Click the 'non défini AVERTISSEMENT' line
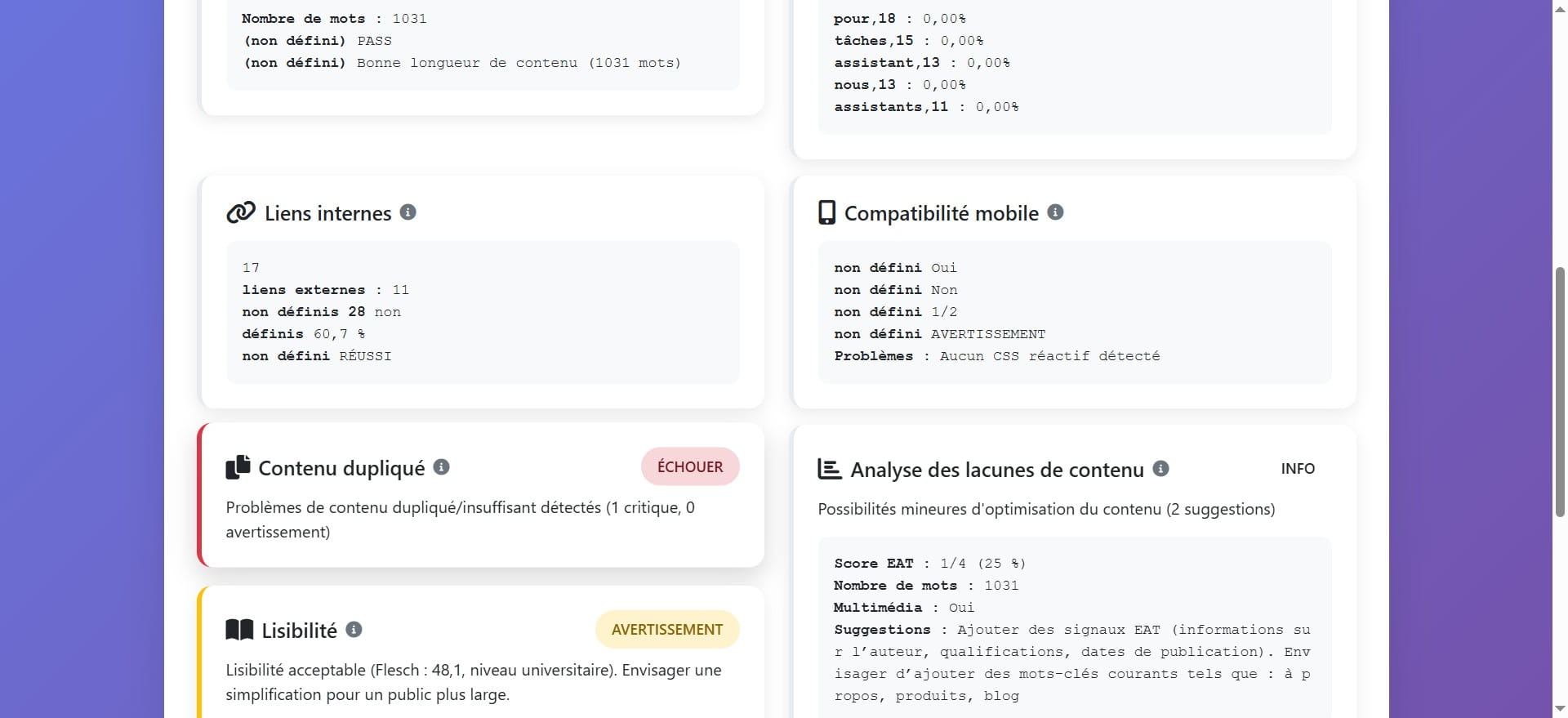The height and width of the screenshot is (718, 1568). point(940,333)
